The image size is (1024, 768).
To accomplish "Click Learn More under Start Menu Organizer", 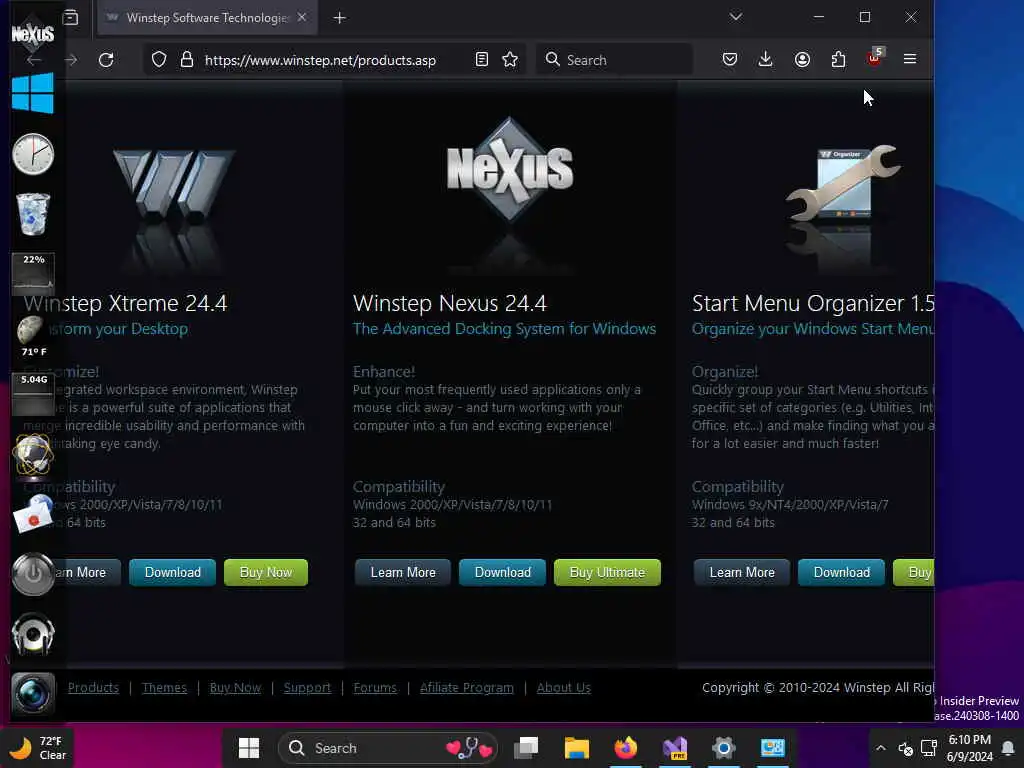I will pyautogui.click(x=742, y=572).
